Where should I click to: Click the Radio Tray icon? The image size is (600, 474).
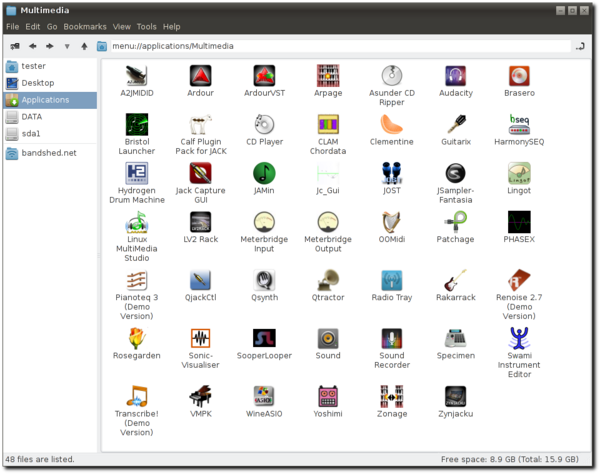[391, 280]
